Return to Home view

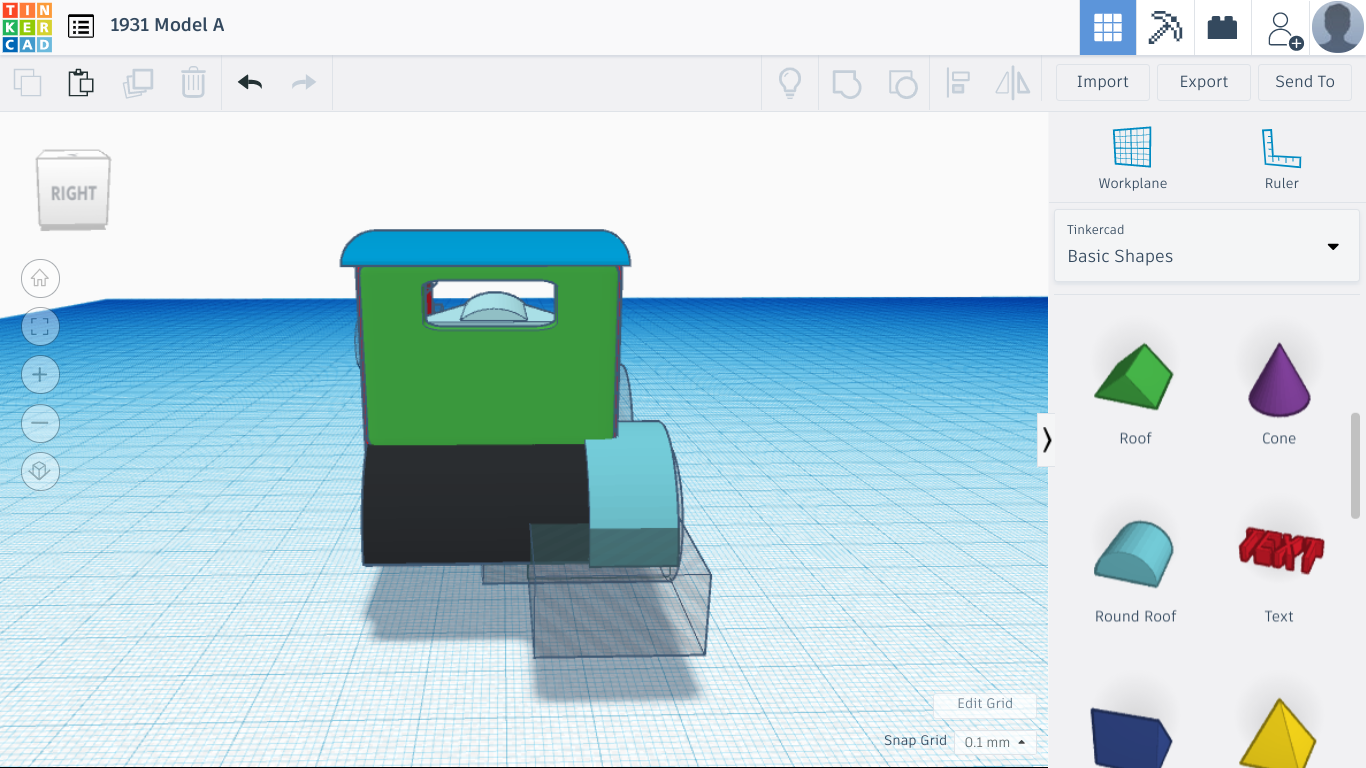click(x=40, y=278)
